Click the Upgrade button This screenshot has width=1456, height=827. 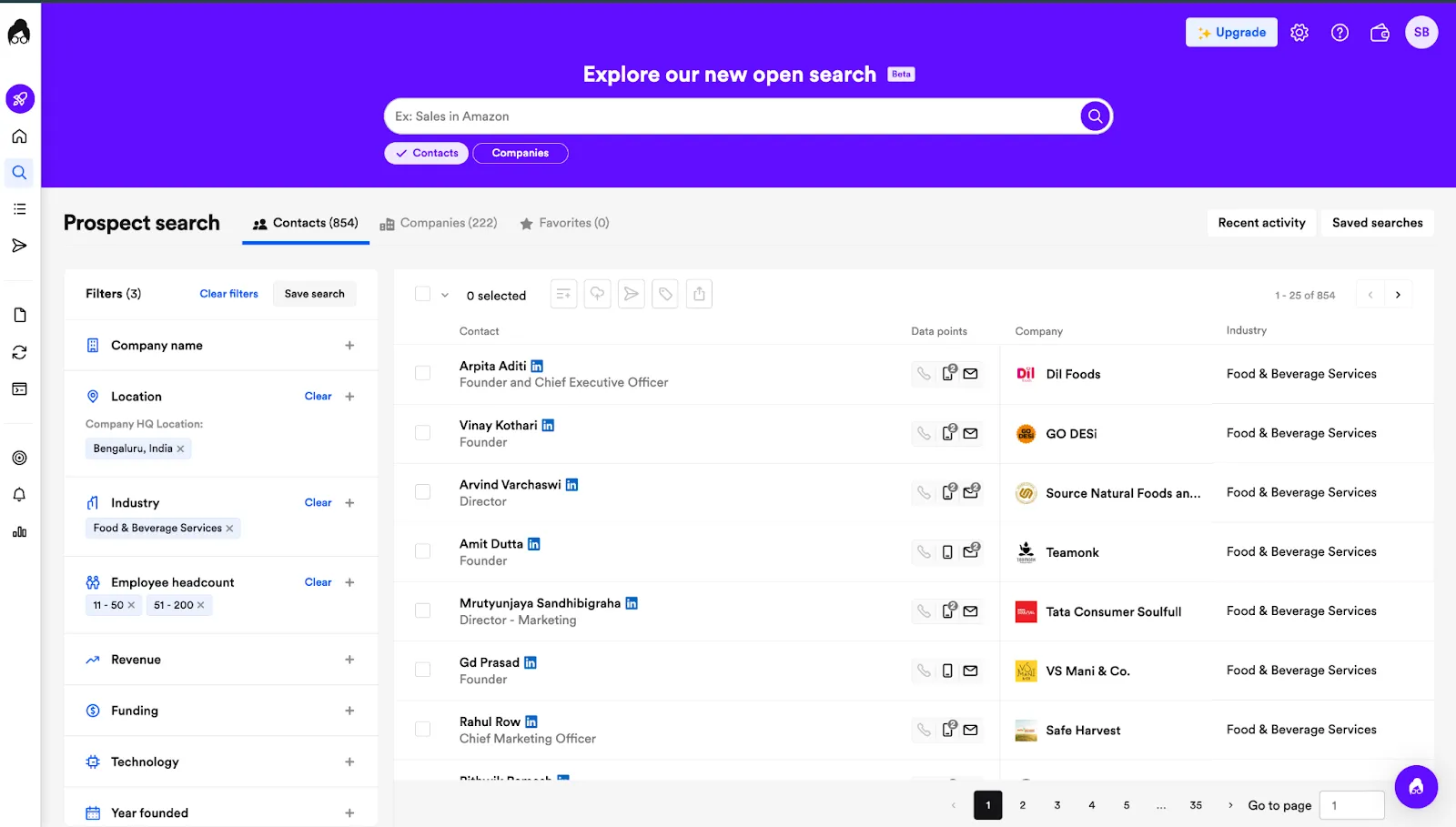pyautogui.click(x=1231, y=33)
